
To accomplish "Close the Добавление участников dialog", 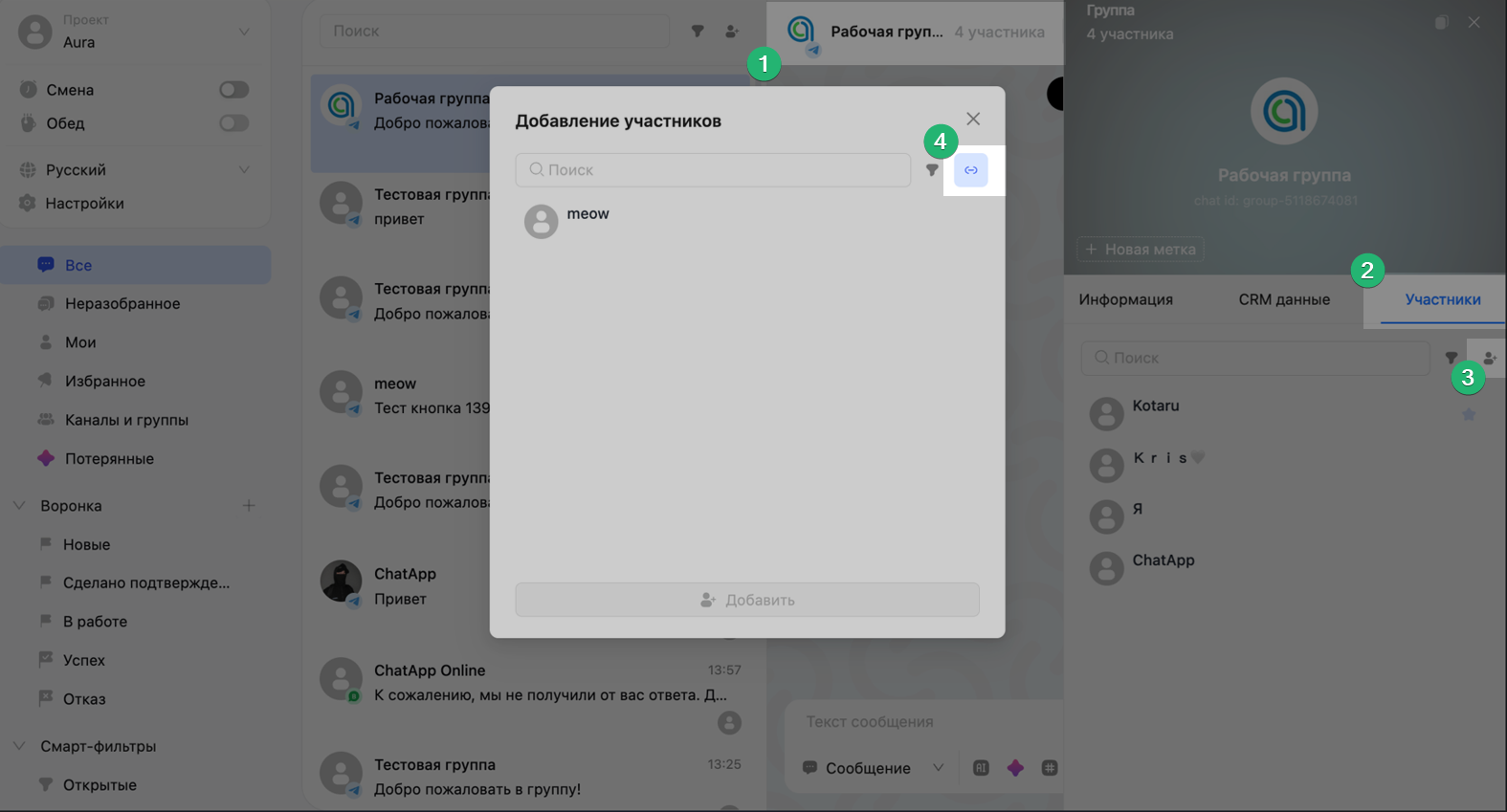I will click(x=973, y=119).
